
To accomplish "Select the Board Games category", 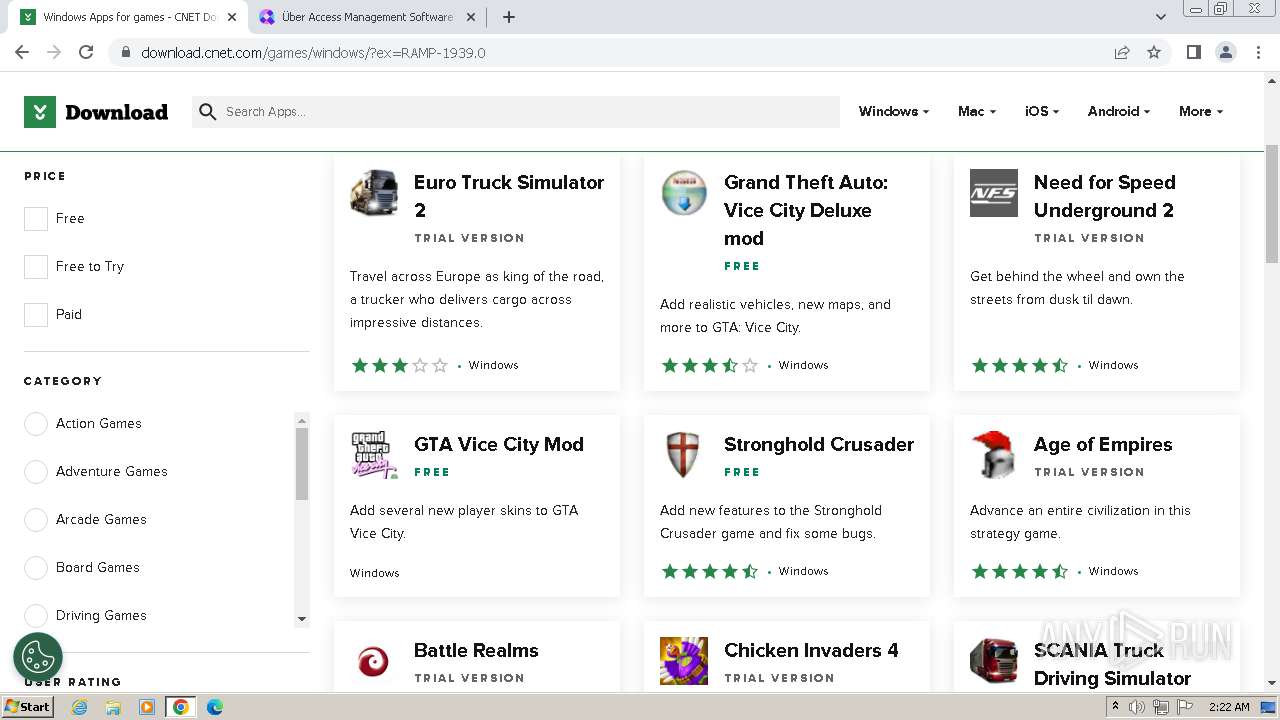I will click(36, 568).
